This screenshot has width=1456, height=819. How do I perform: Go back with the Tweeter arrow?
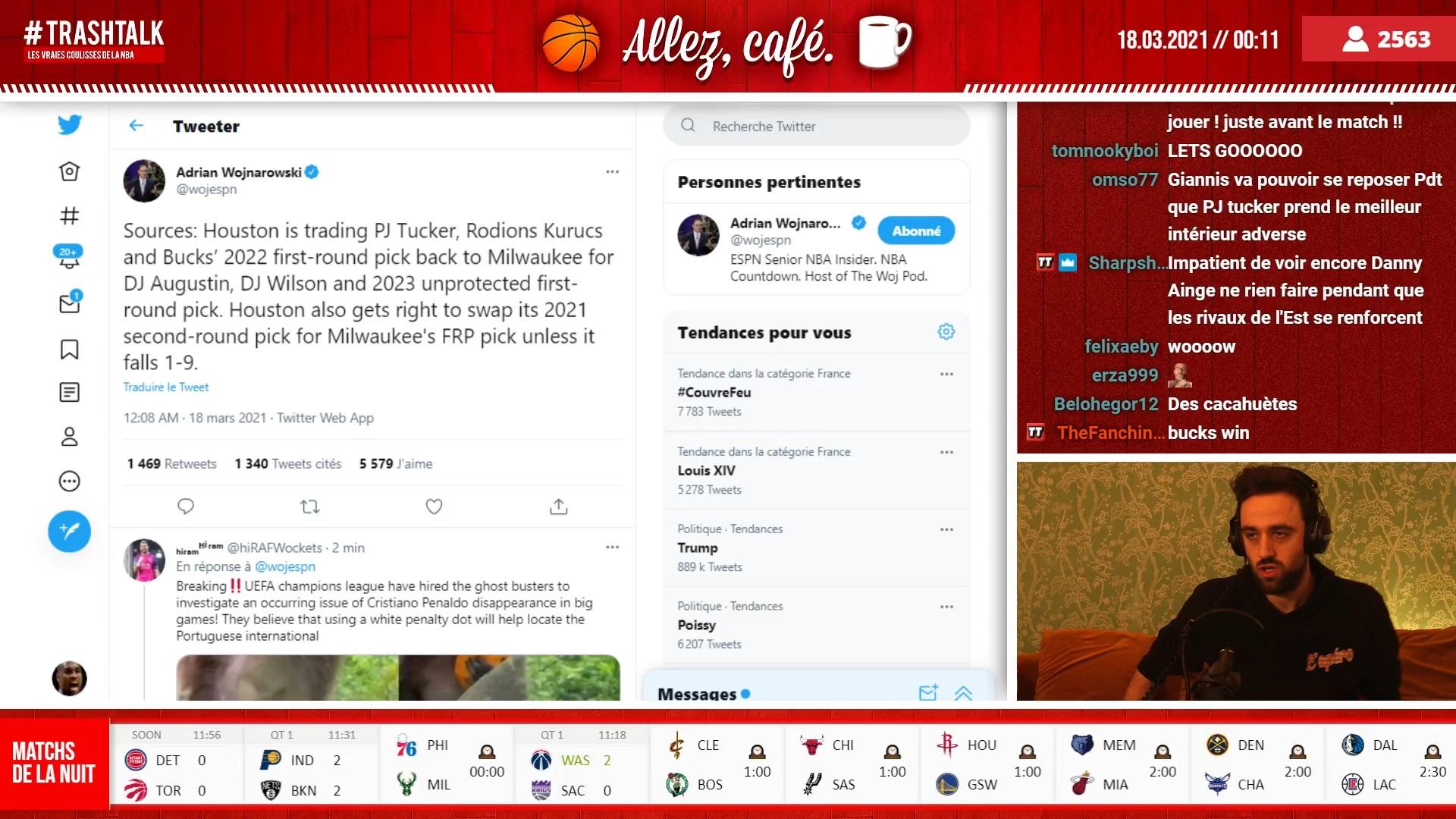coord(136,126)
